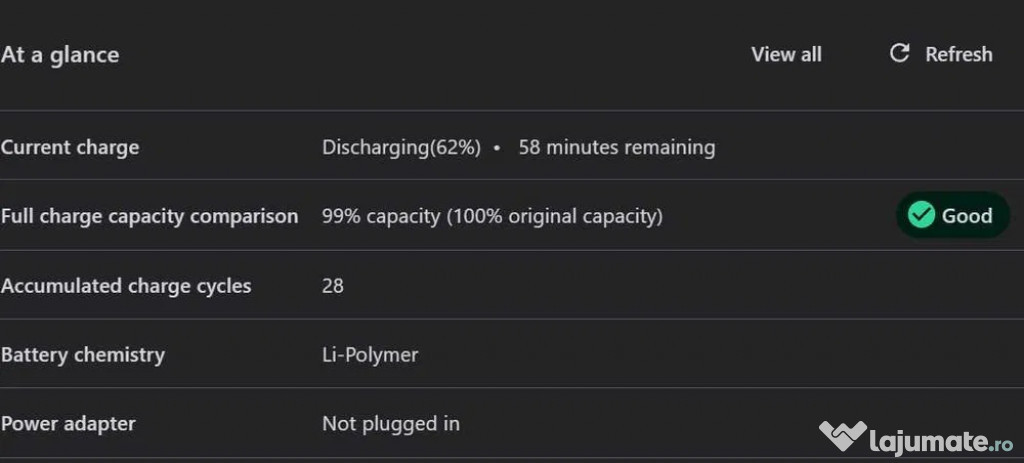
Task: Click the Li-Polymer chemistry value
Action: point(370,355)
